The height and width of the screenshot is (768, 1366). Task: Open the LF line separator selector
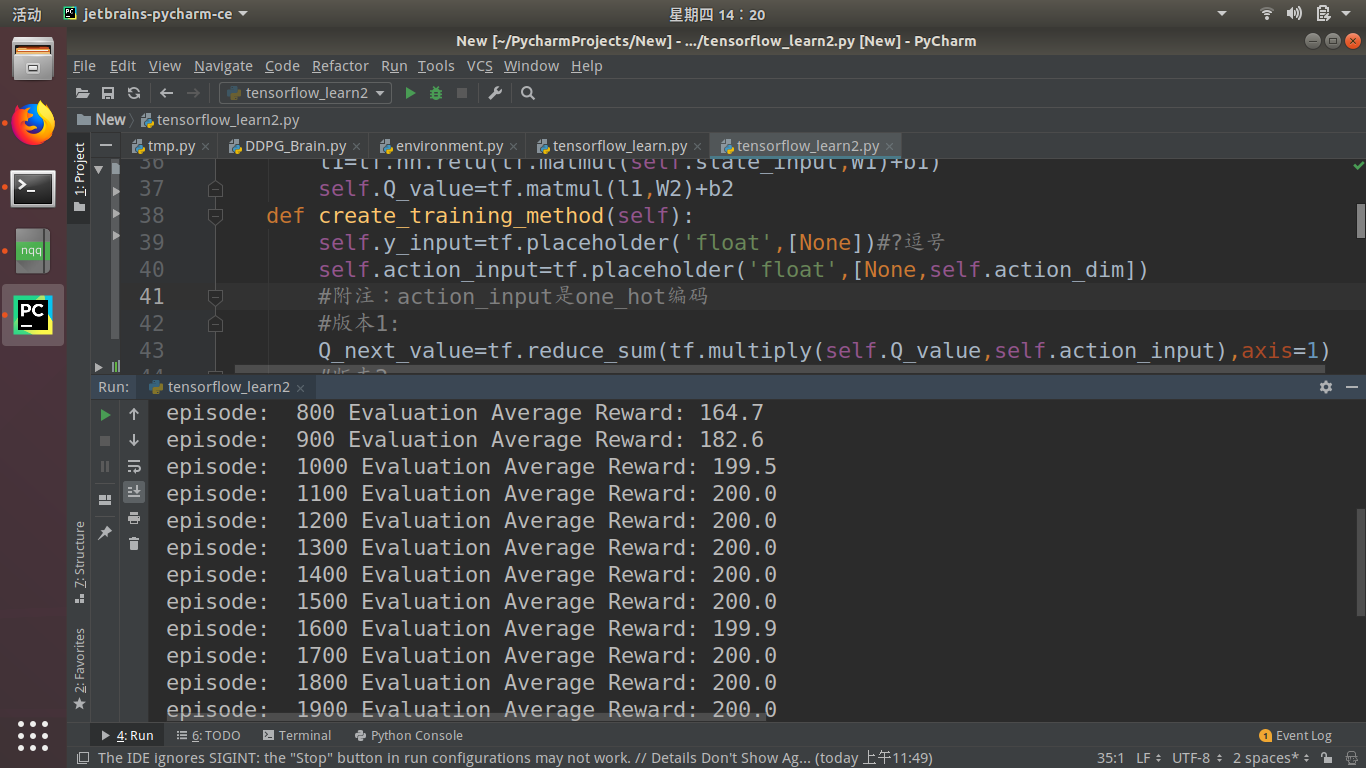pyautogui.click(x=1147, y=758)
